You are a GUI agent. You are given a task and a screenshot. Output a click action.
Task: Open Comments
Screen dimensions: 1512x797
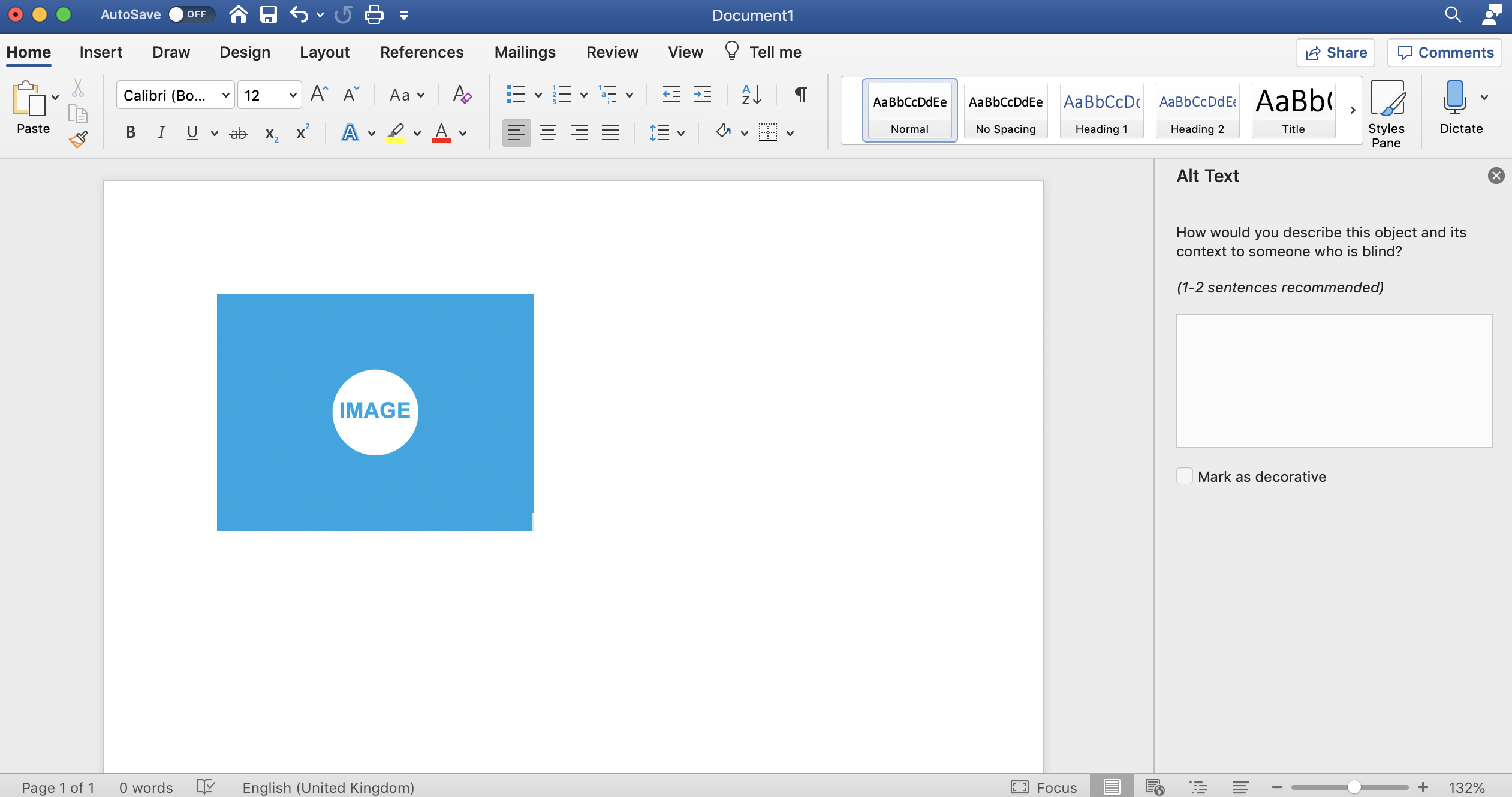click(1444, 52)
